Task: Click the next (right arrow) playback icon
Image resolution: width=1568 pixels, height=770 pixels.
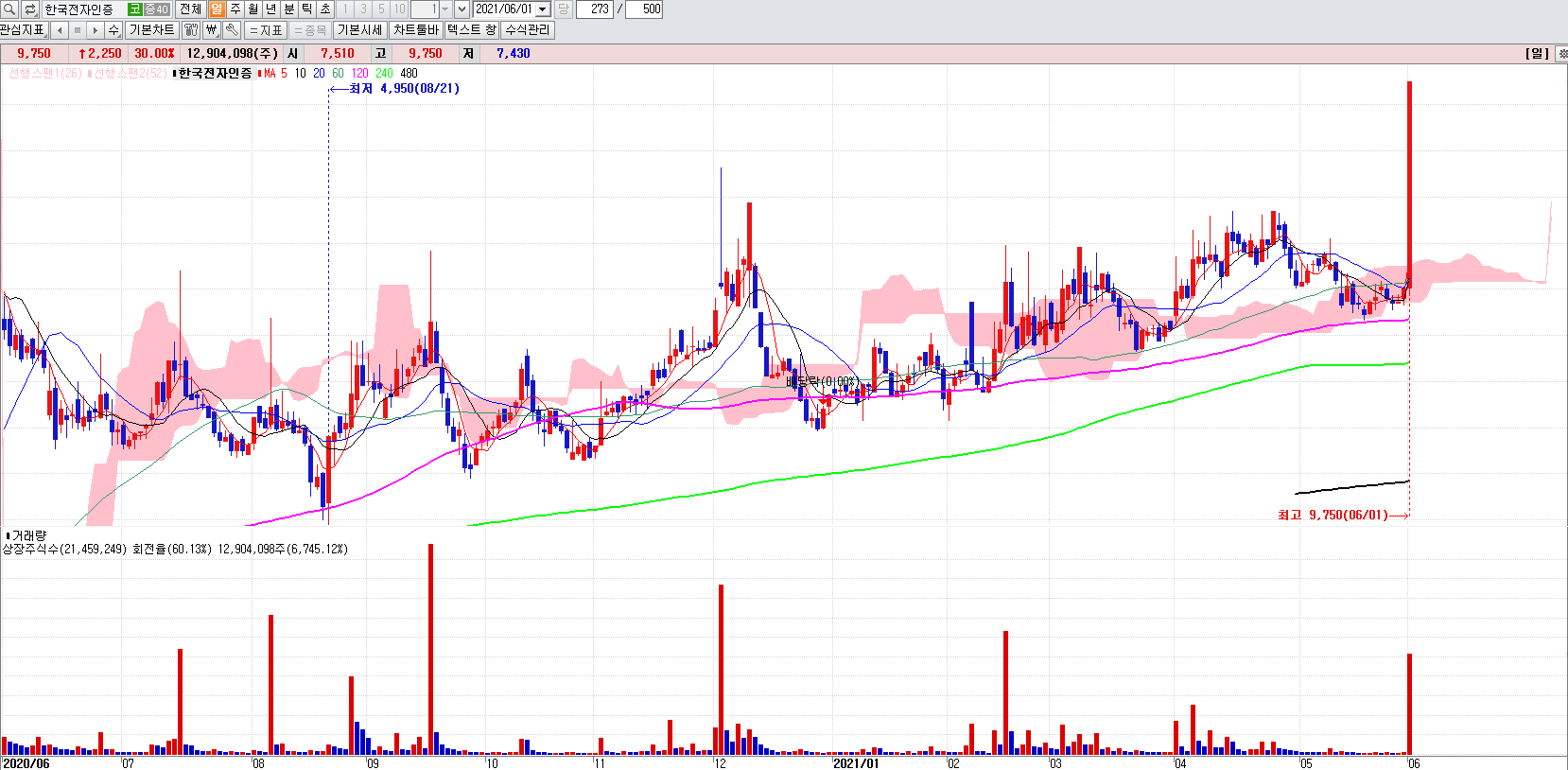Action: point(96,30)
